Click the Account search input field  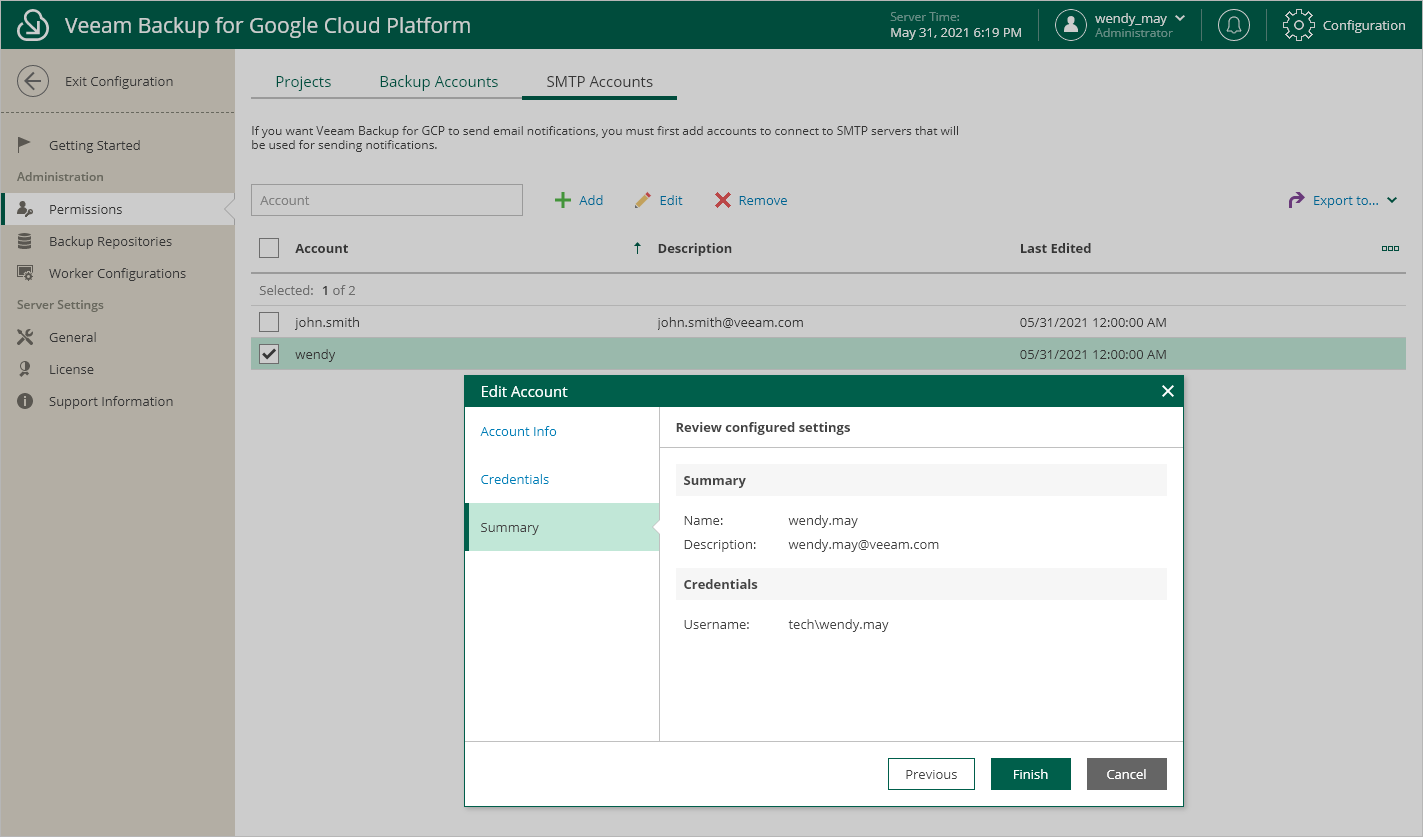pyautogui.click(x=387, y=200)
